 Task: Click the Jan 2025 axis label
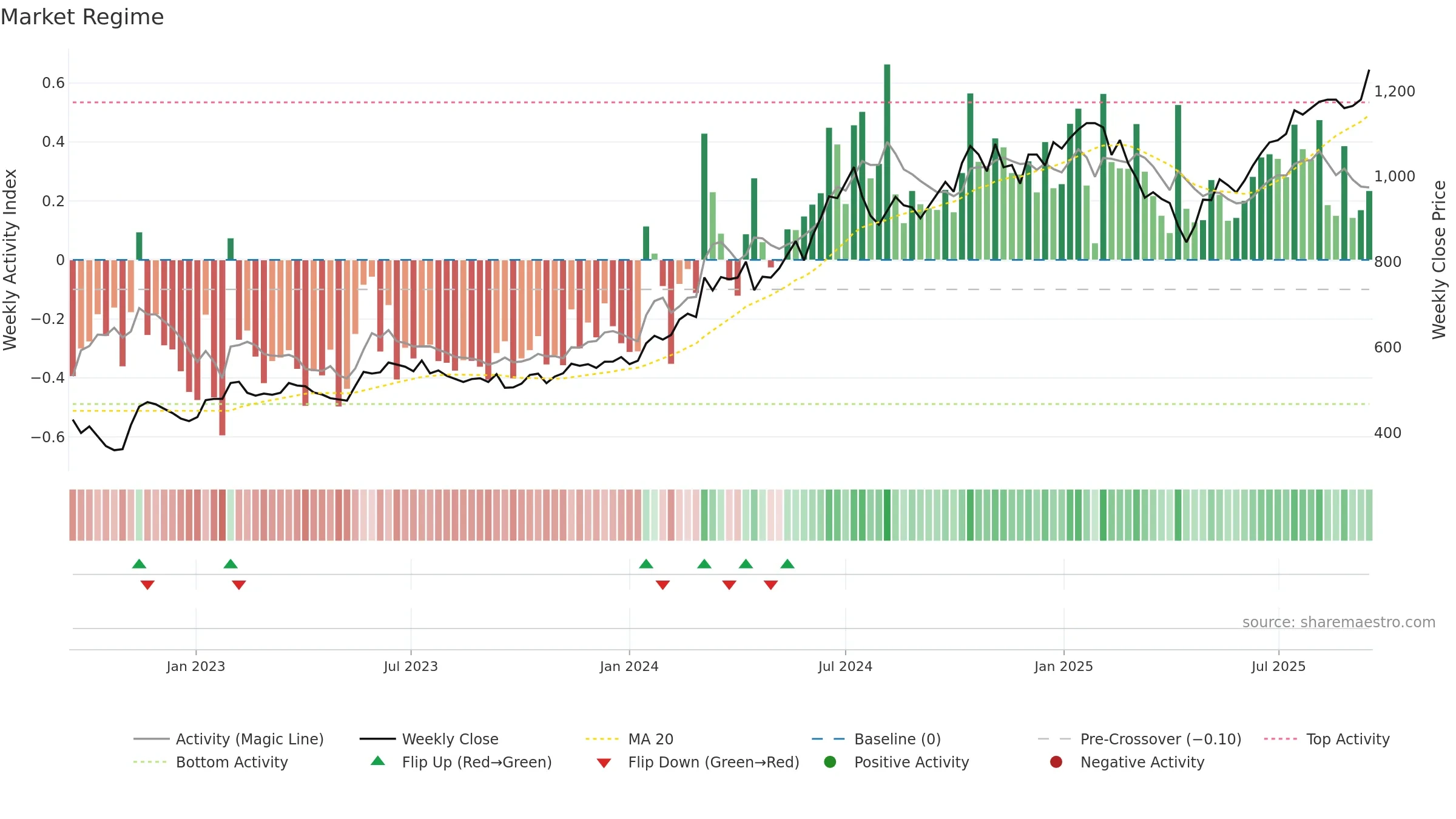point(1063,666)
